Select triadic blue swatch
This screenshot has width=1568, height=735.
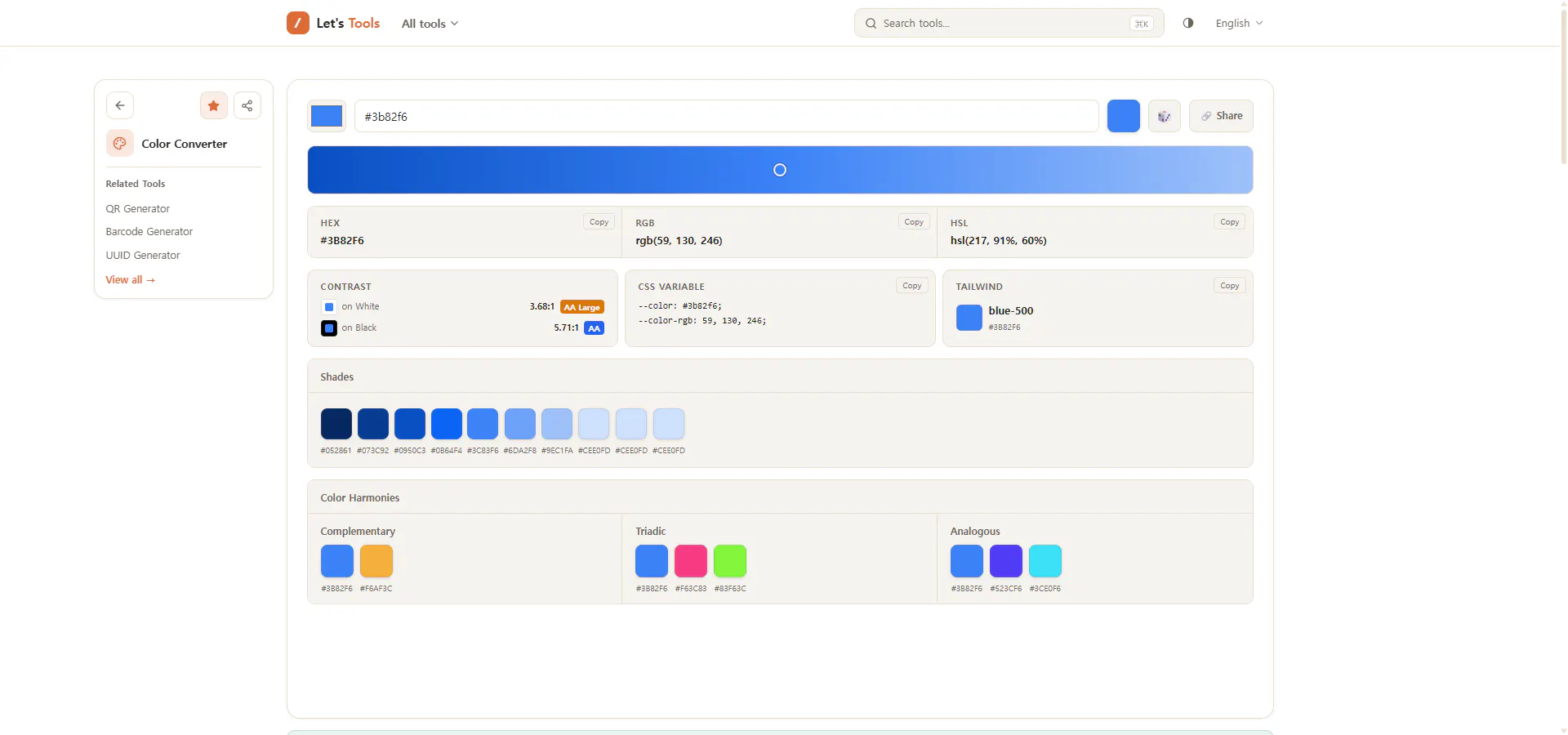[x=652, y=561]
